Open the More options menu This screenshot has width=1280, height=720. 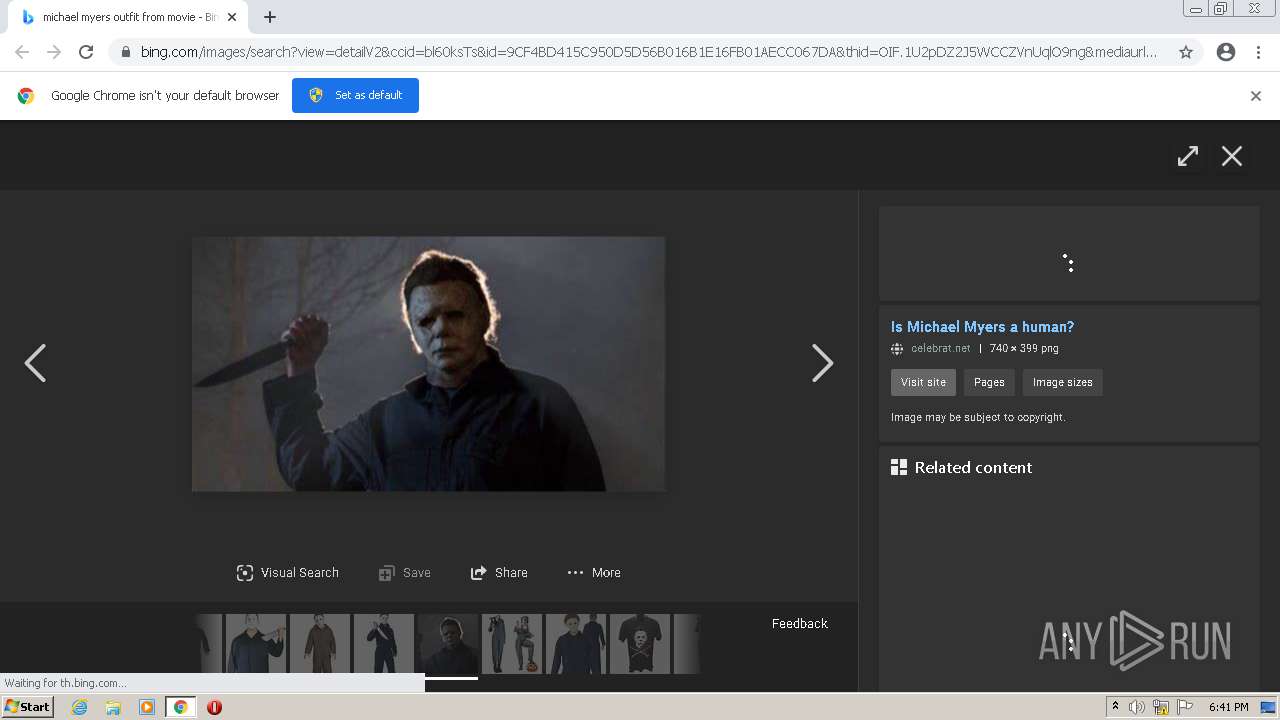tap(594, 573)
